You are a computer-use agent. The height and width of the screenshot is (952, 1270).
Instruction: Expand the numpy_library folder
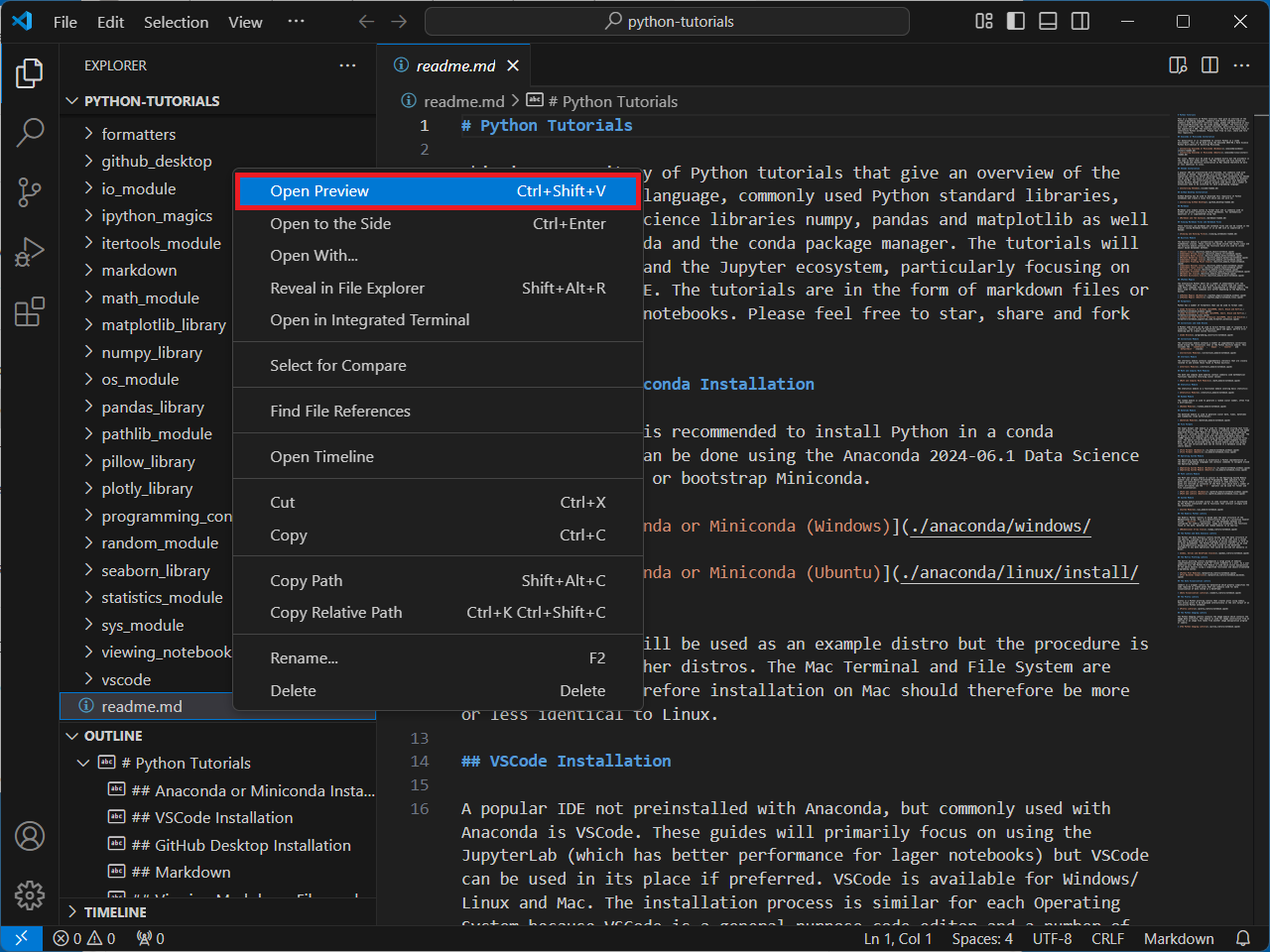click(151, 352)
